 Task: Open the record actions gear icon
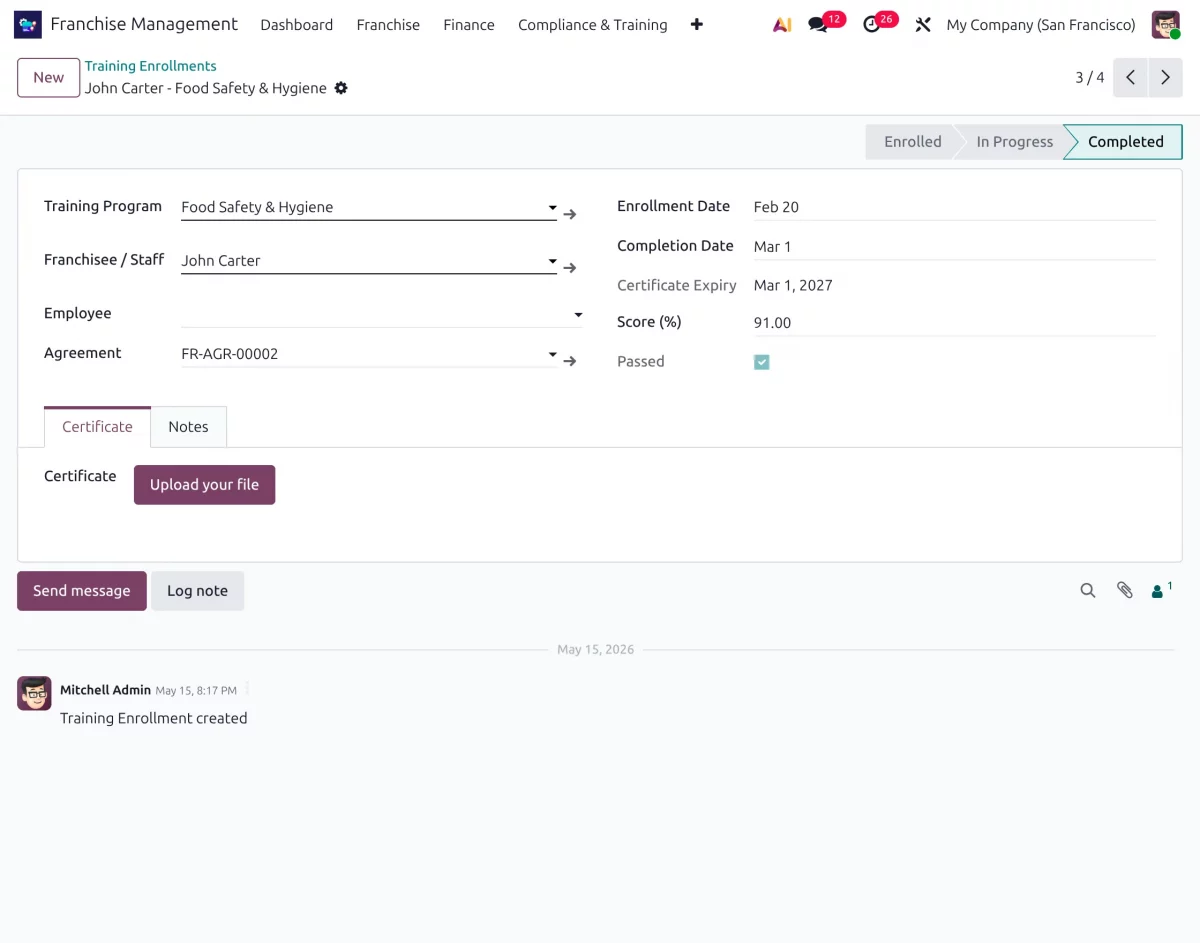(x=341, y=88)
